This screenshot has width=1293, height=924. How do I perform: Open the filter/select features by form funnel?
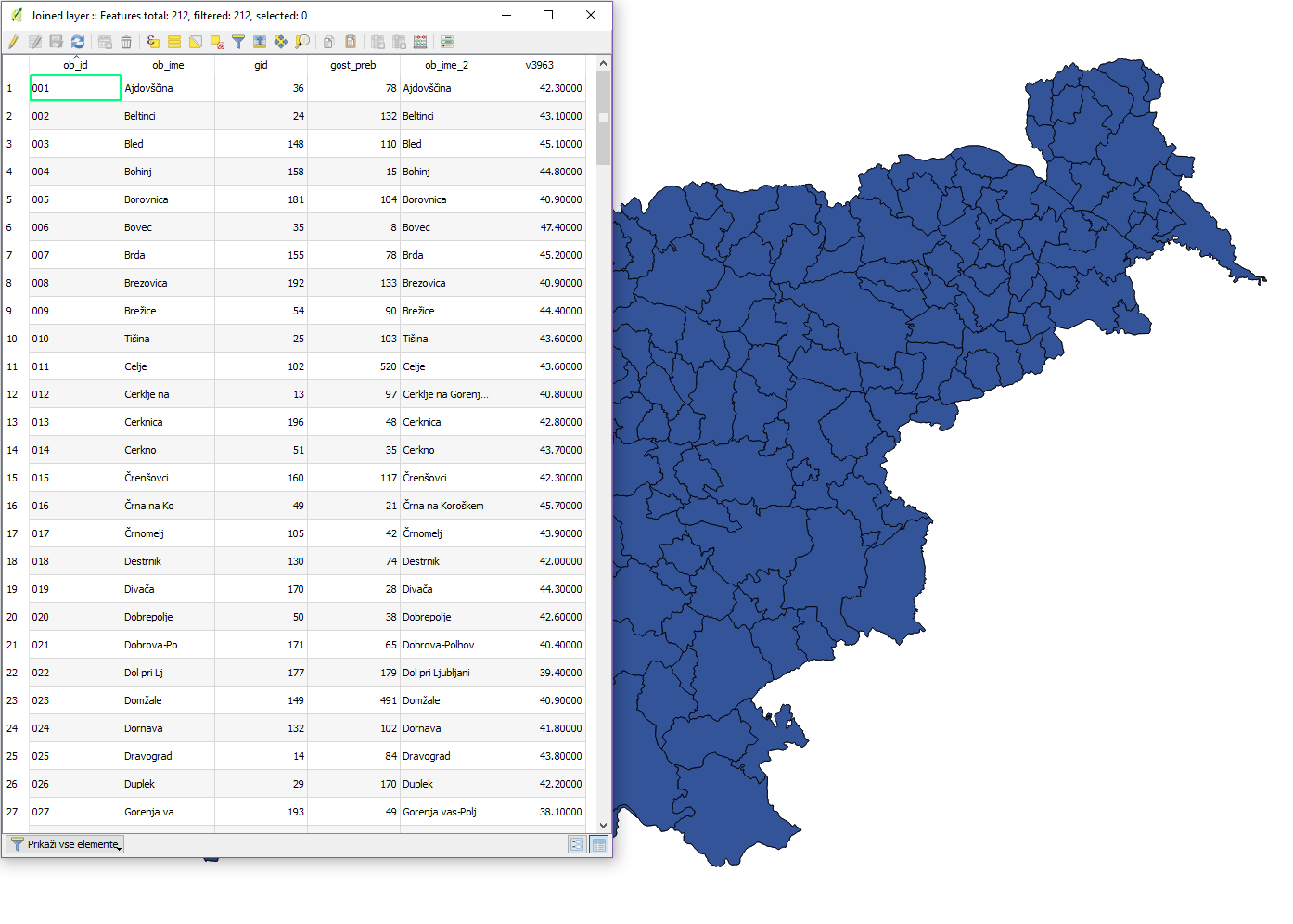238,42
